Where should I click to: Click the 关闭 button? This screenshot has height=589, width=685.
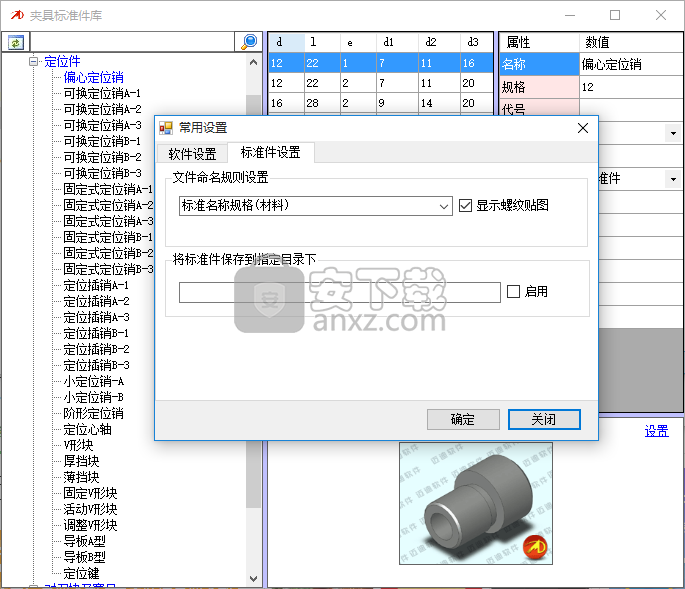pyautogui.click(x=544, y=419)
